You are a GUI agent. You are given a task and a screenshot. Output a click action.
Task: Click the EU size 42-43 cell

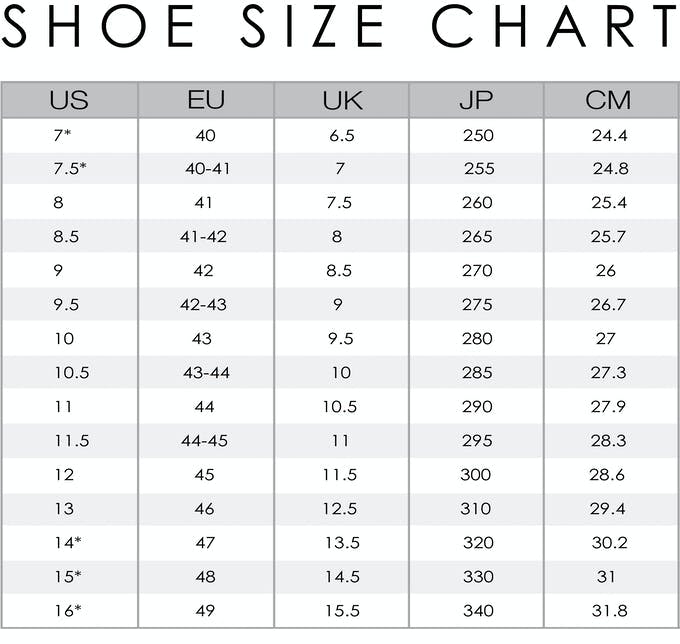(x=207, y=304)
